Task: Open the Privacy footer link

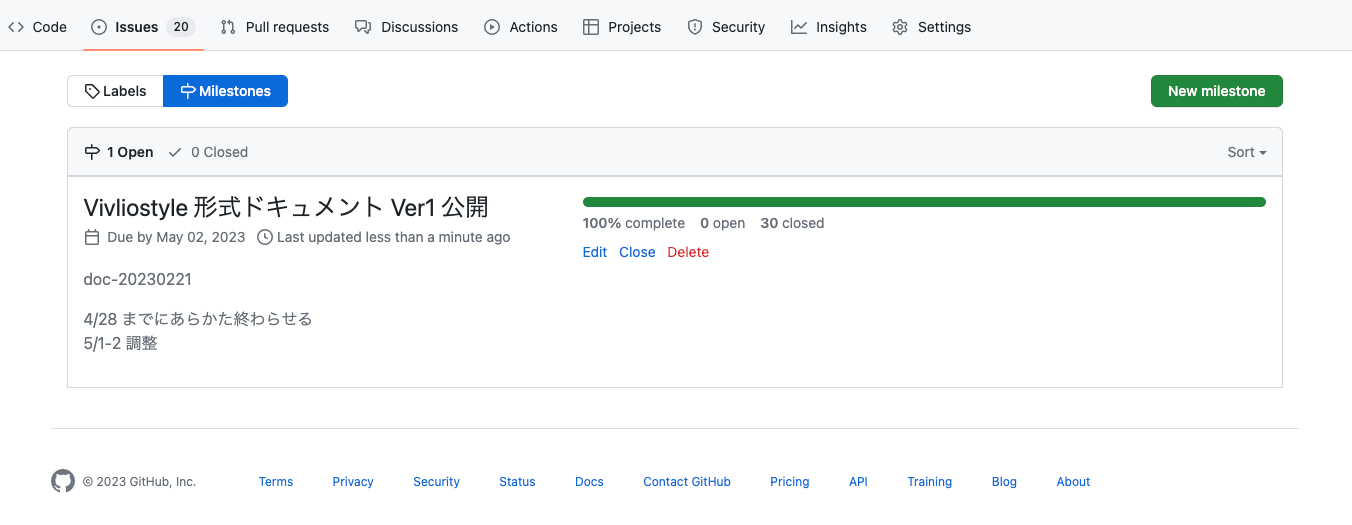Action: [353, 482]
